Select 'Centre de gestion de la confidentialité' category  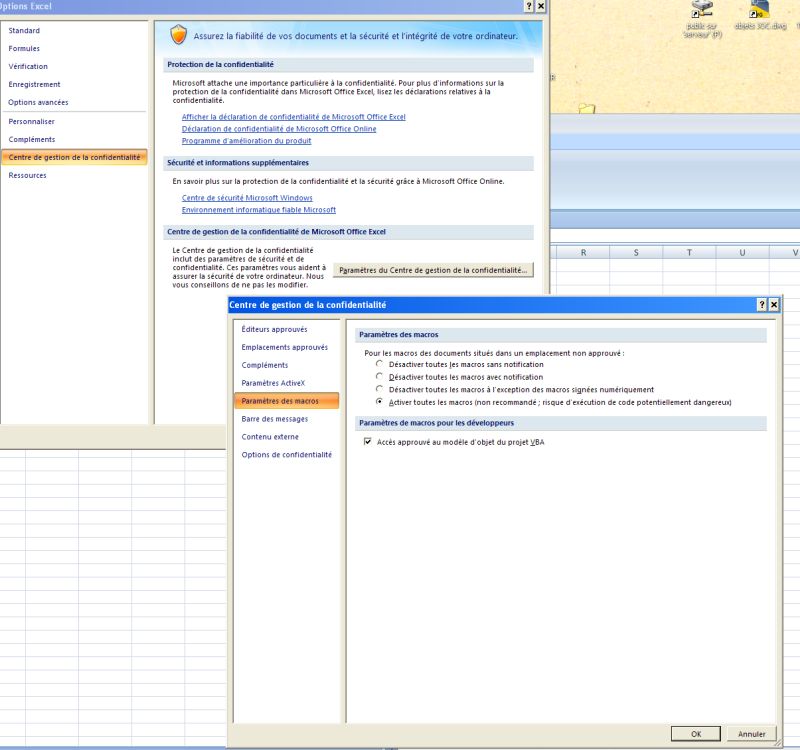click(74, 157)
